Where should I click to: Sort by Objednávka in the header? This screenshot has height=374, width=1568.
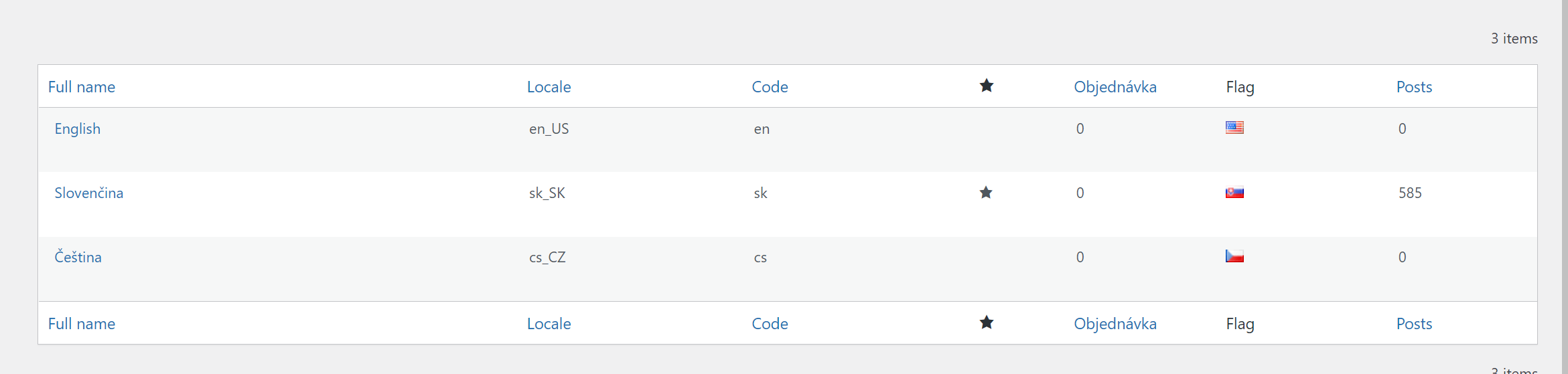point(1115,87)
